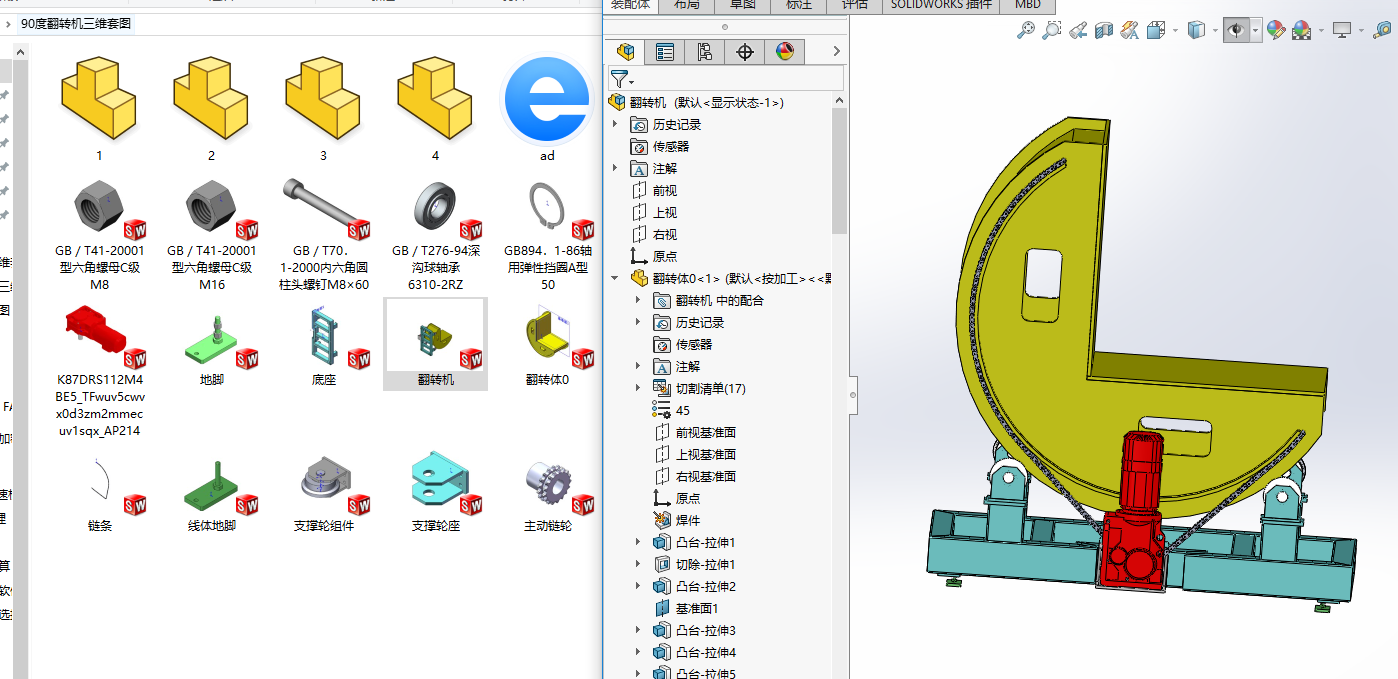Select the Zoom to Area tool
Image resolution: width=1398 pixels, height=679 pixels.
click(1051, 31)
